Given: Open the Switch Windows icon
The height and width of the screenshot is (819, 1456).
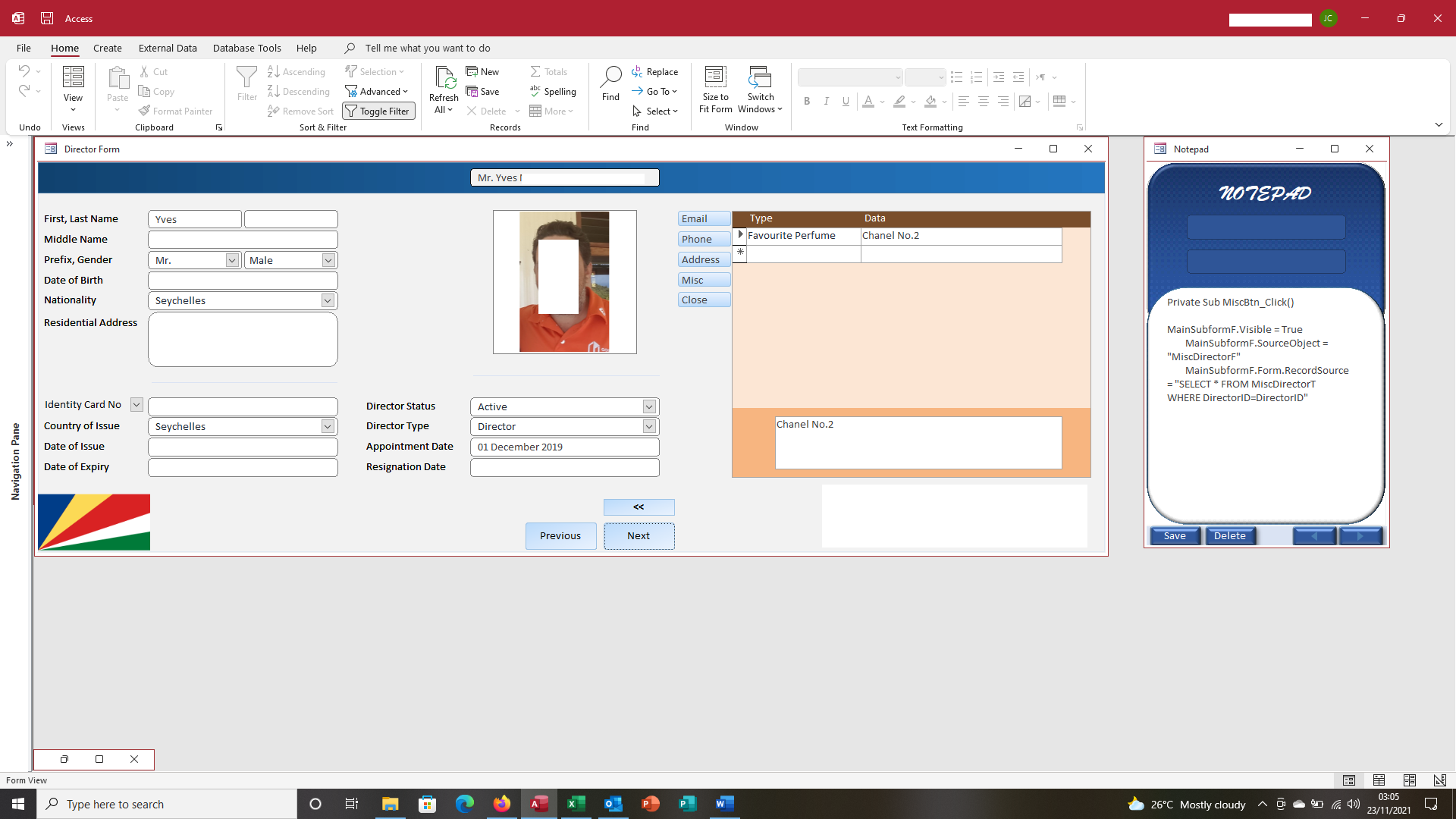Looking at the screenshot, I should [760, 77].
